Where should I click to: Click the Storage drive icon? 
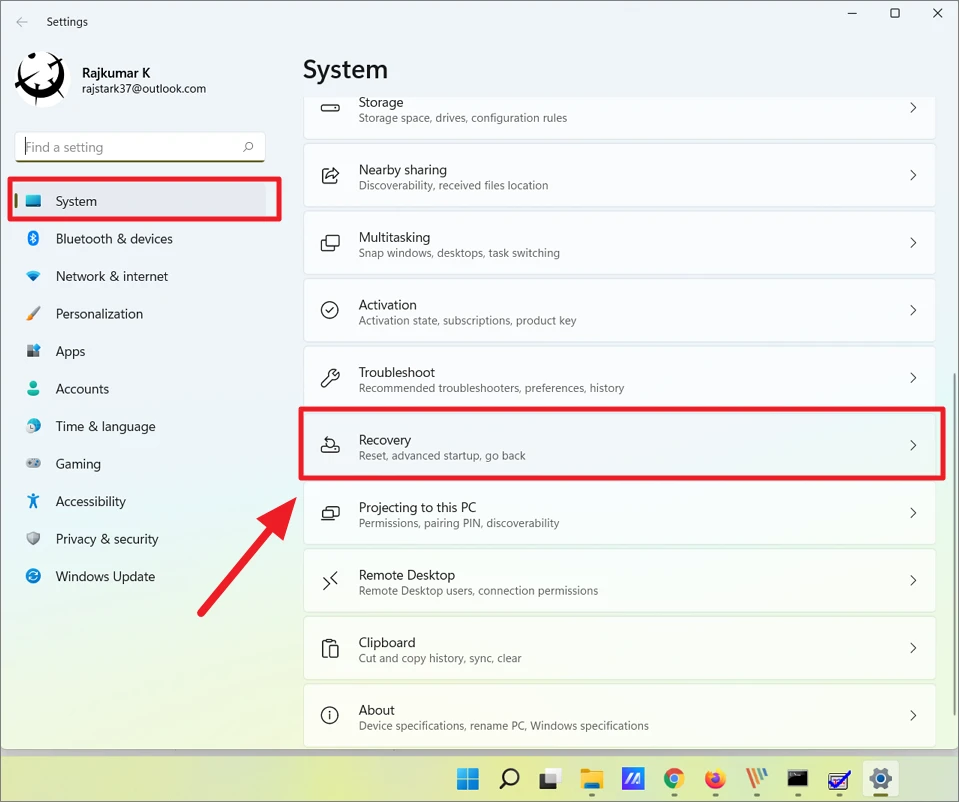click(330, 110)
